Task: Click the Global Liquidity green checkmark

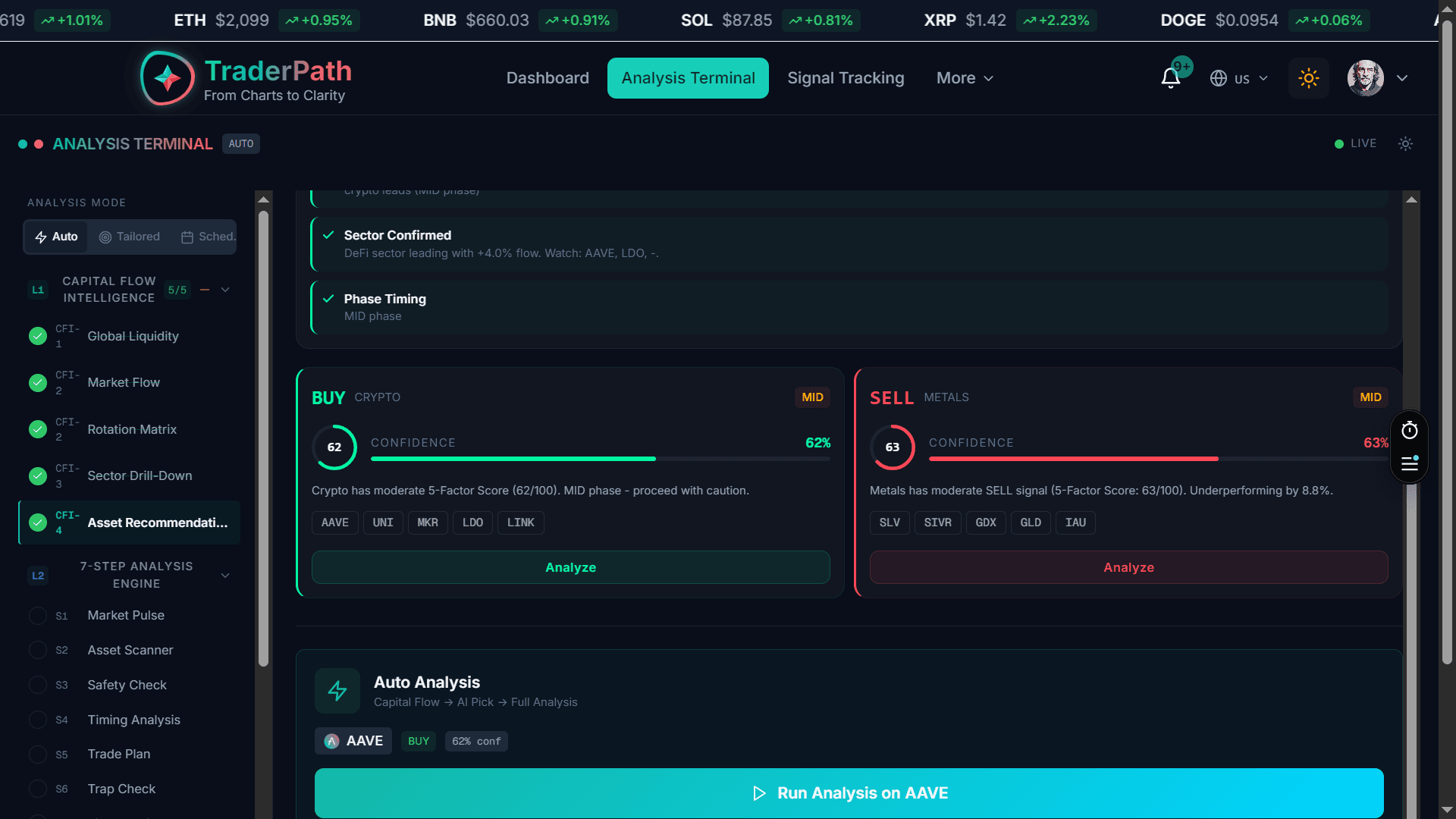Action: pos(38,336)
